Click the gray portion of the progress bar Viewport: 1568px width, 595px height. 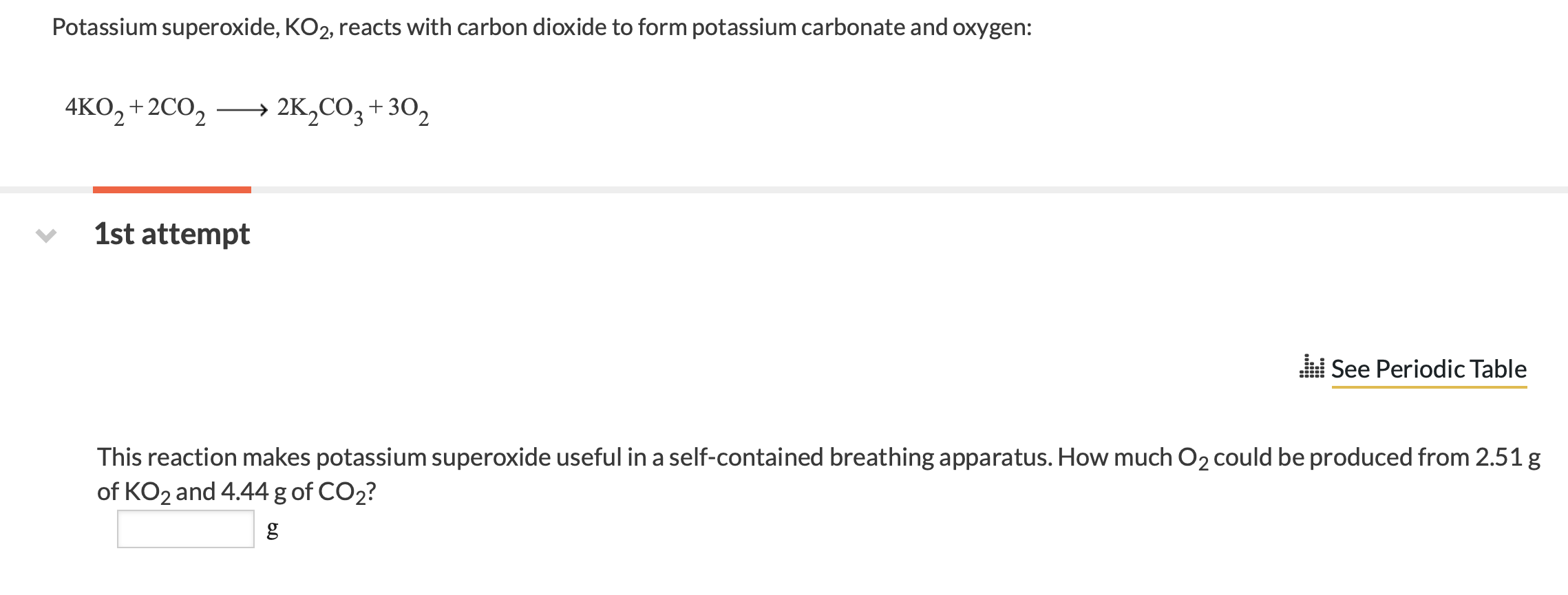point(826,187)
